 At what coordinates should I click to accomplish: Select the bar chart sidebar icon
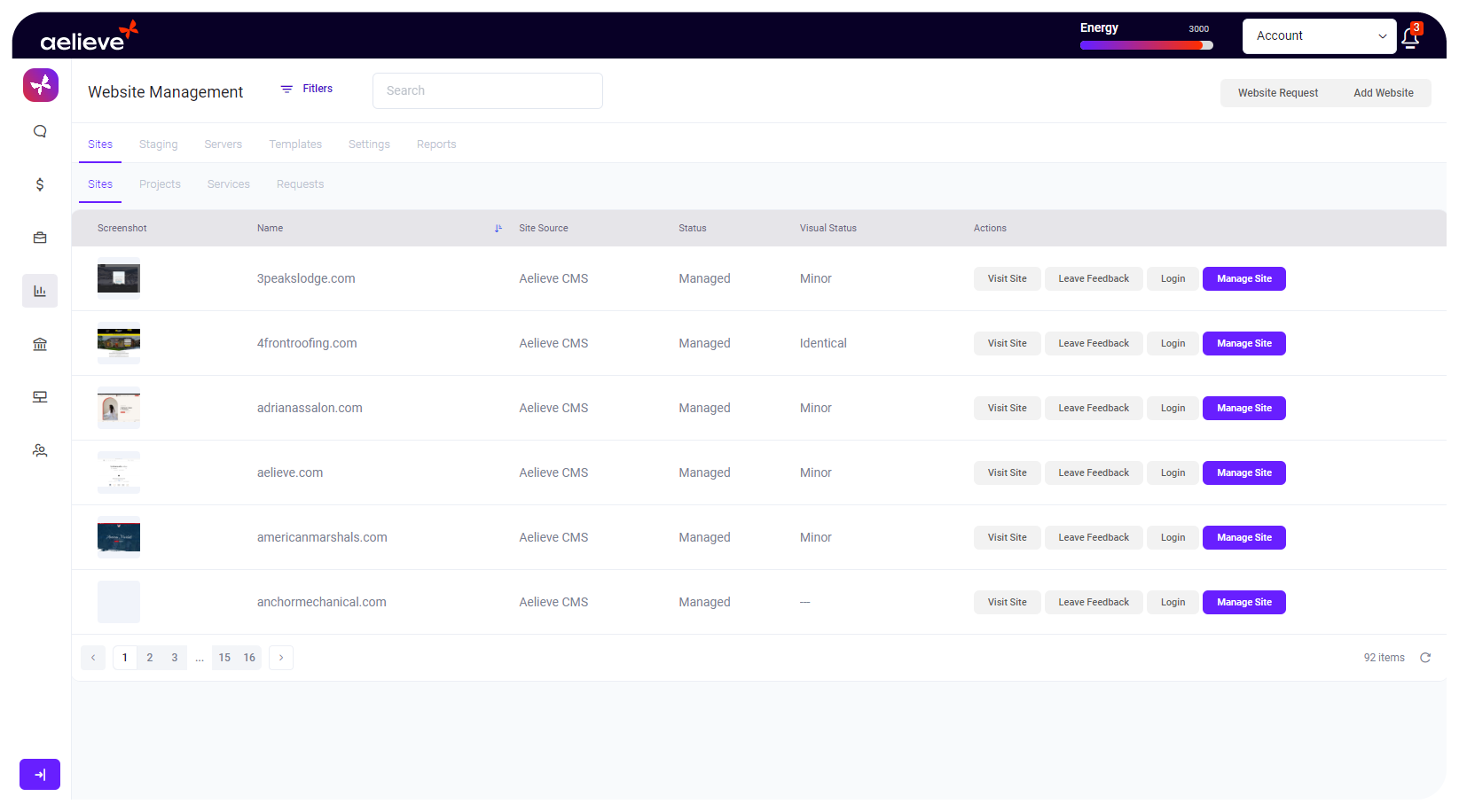coord(40,291)
